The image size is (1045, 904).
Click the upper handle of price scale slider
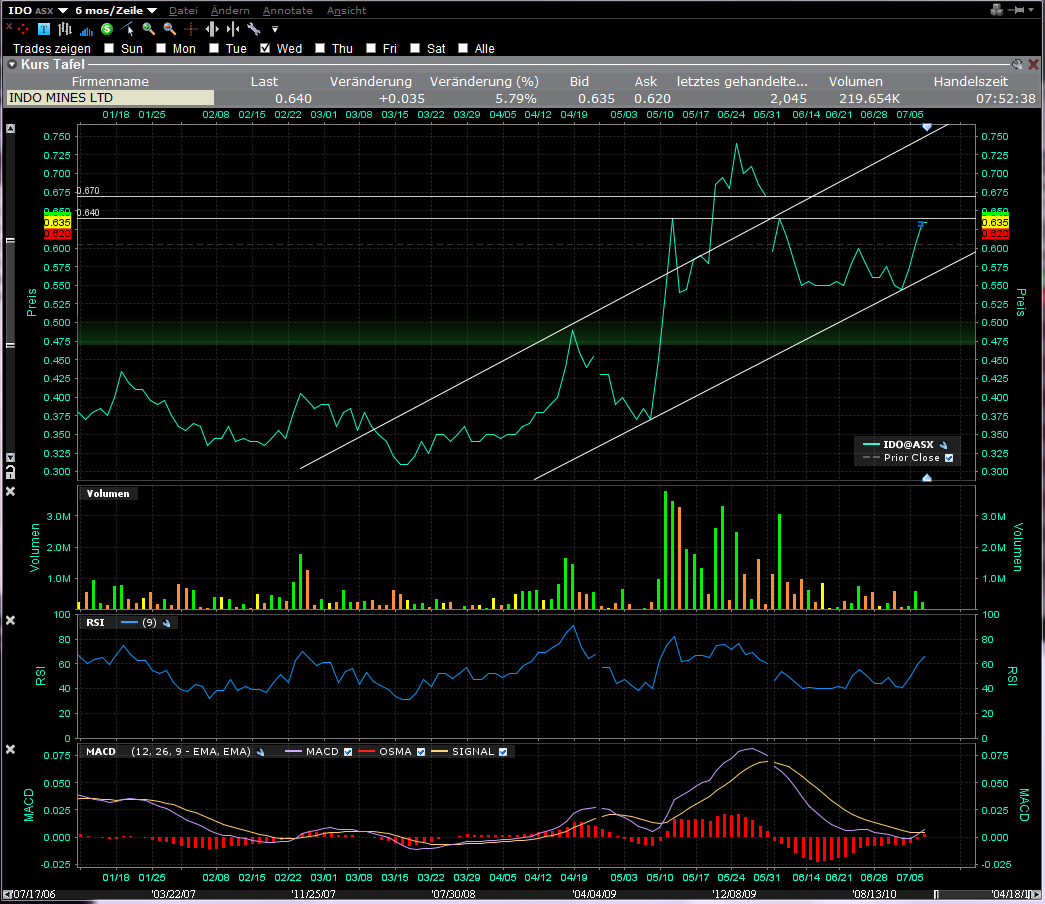(11, 241)
